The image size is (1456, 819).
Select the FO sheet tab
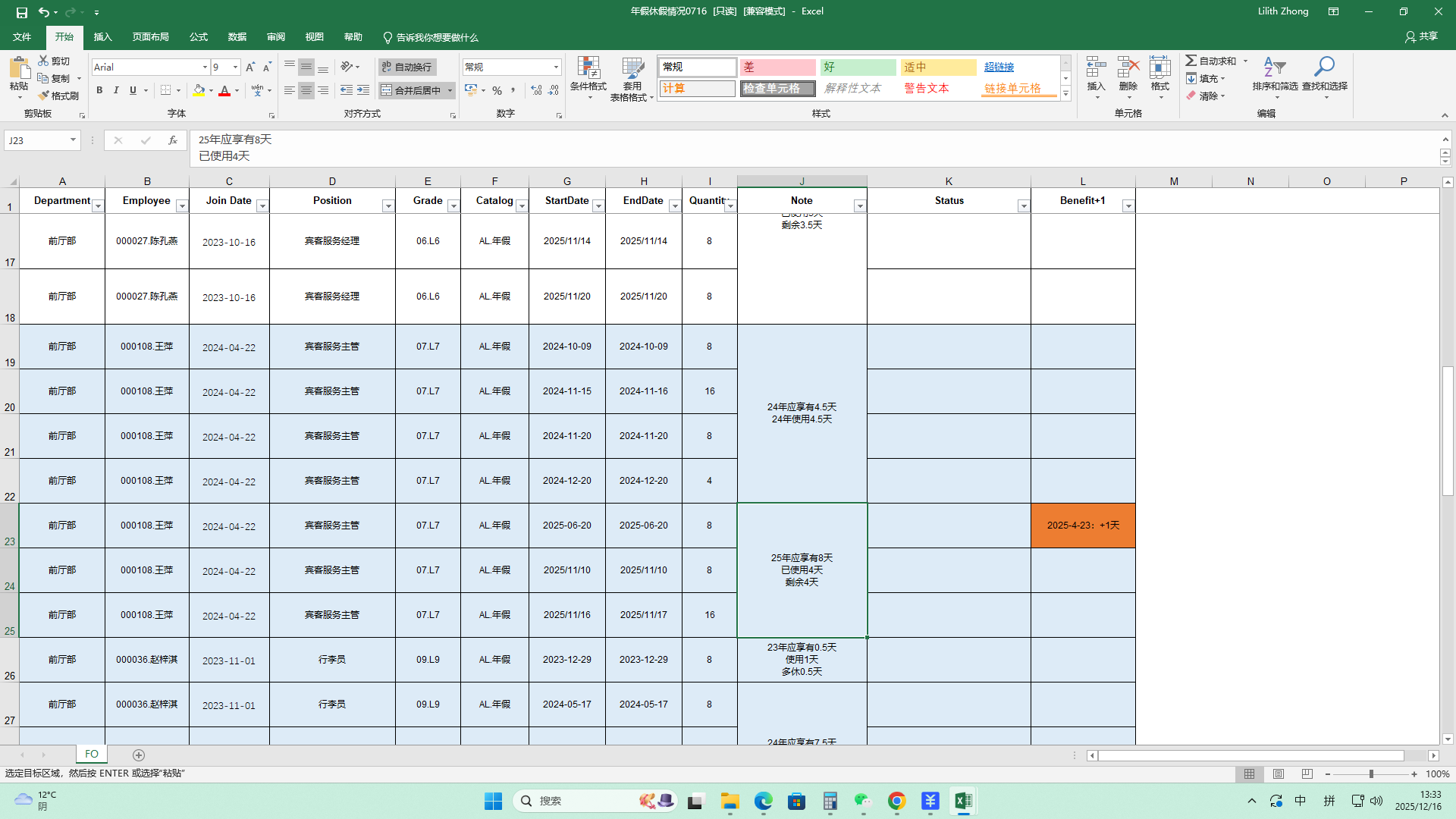click(92, 754)
